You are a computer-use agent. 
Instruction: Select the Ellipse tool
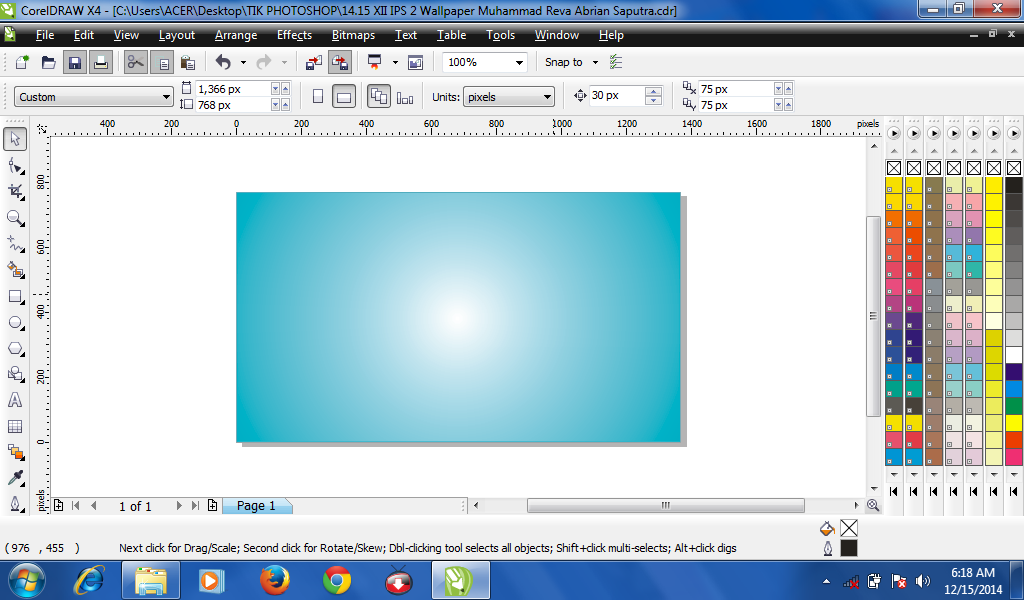tap(14, 322)
